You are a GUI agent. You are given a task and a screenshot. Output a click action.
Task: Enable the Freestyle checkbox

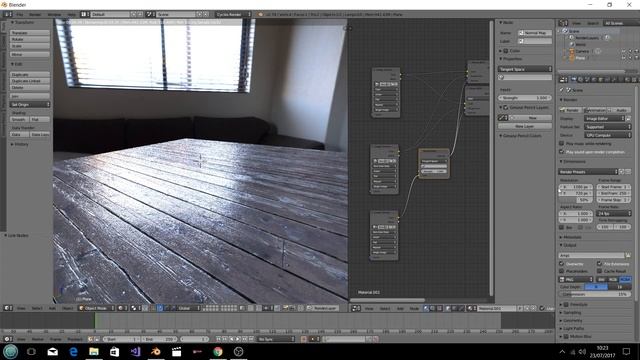566,304
